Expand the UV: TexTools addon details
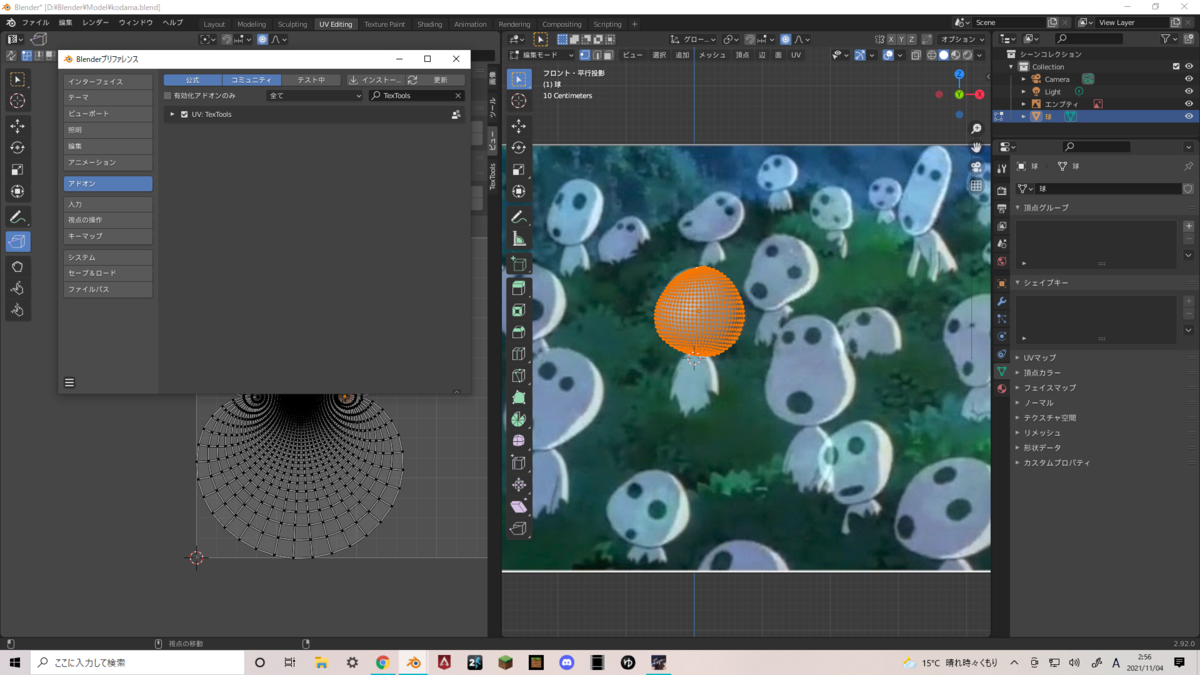The height and width of the screenshot is (675, 1200). coord(172,115)
